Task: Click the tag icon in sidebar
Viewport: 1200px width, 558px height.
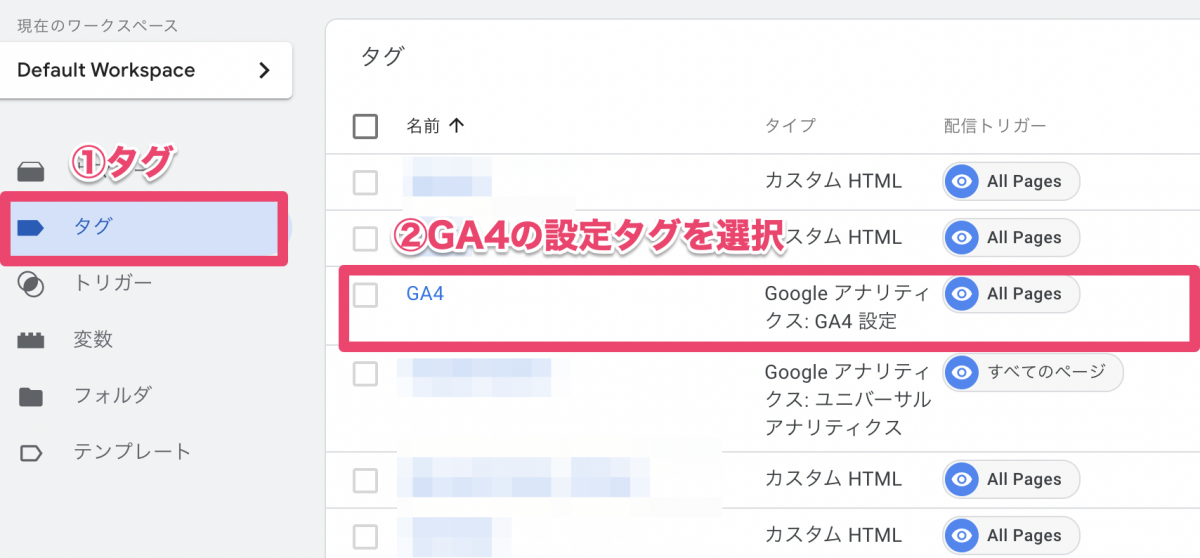Action: [32, 228]
